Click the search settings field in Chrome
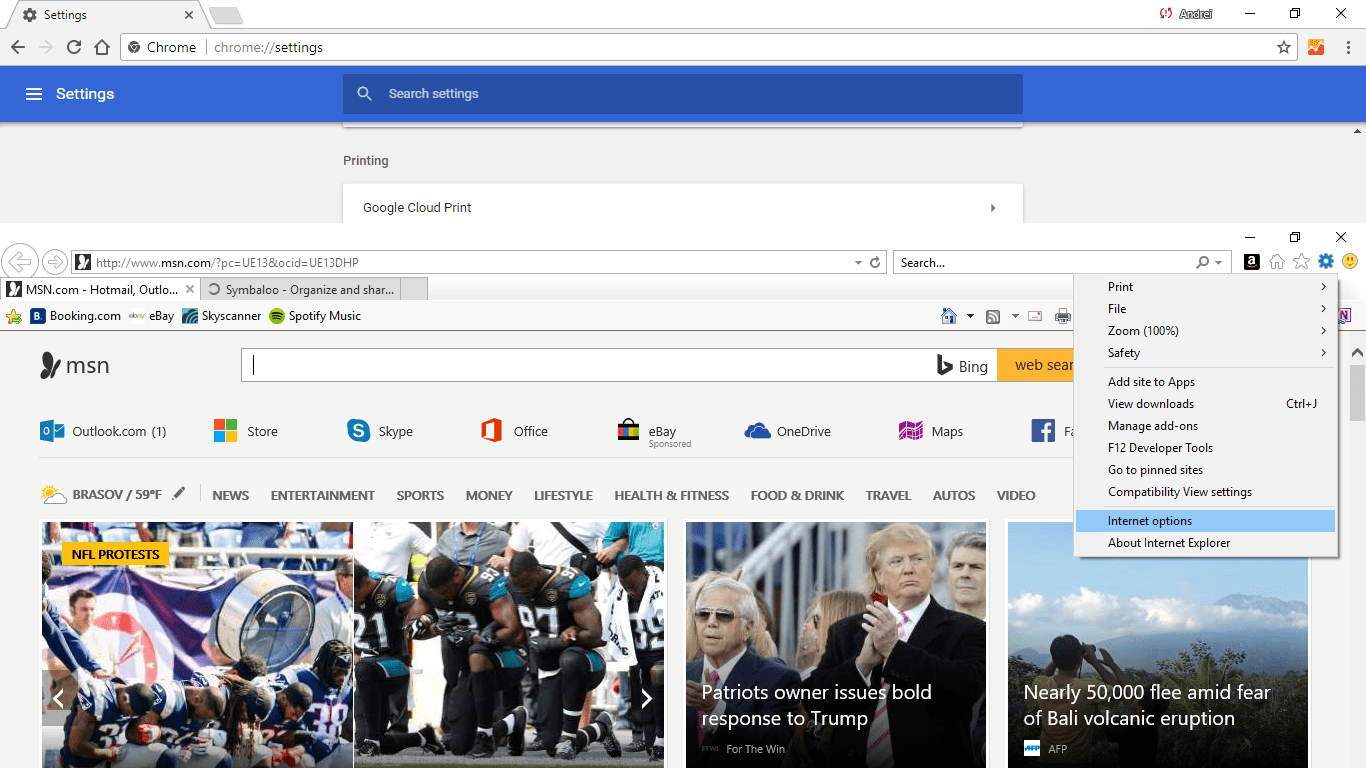This screenshot has height=768, width=1366. tap(683, 94)
